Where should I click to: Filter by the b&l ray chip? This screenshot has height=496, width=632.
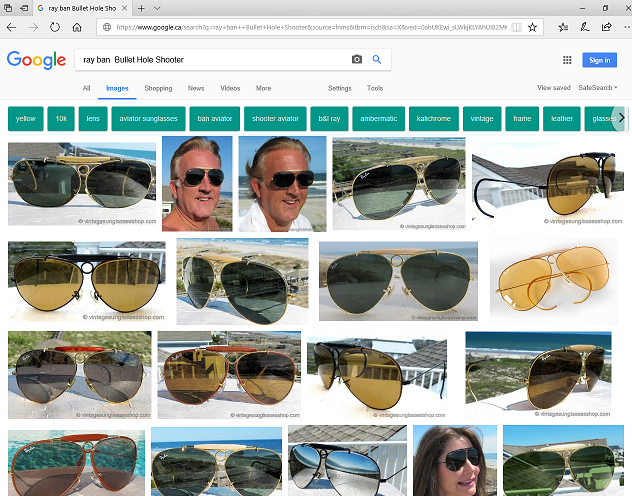coord(329,119)
